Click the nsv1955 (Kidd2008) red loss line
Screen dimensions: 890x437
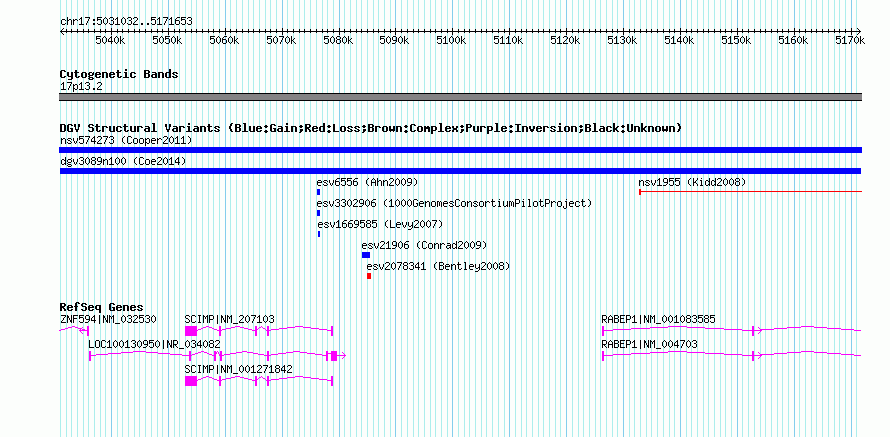[750, 192]
